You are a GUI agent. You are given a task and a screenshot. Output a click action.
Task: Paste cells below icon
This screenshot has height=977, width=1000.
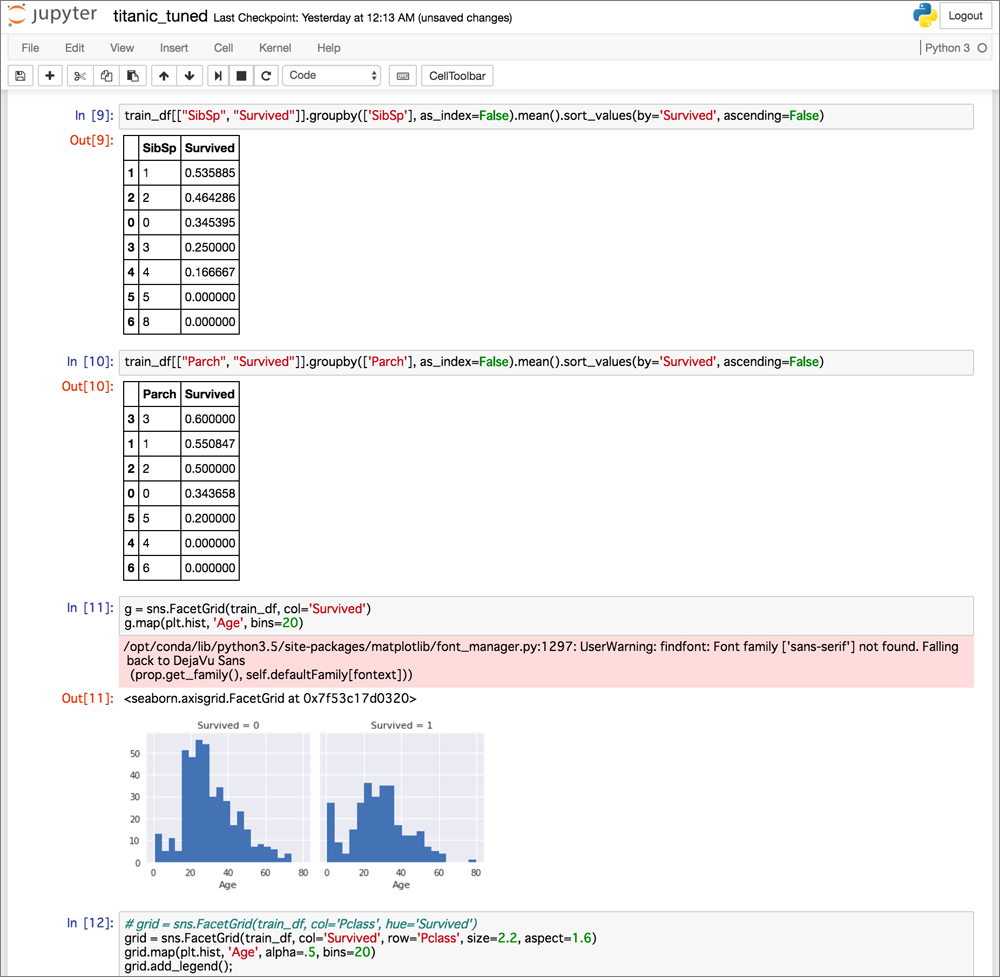(x=133, y=76)
